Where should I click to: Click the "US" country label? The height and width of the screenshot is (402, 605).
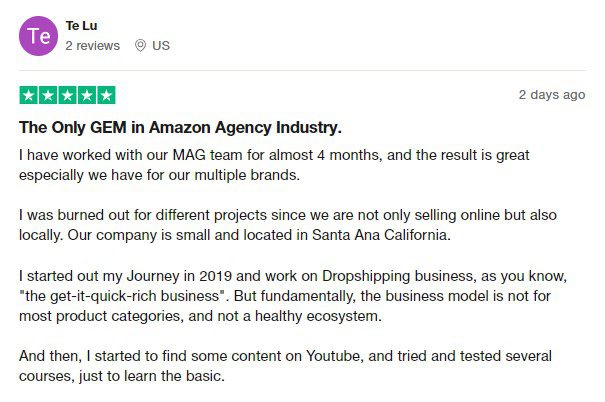coord(161,46)
